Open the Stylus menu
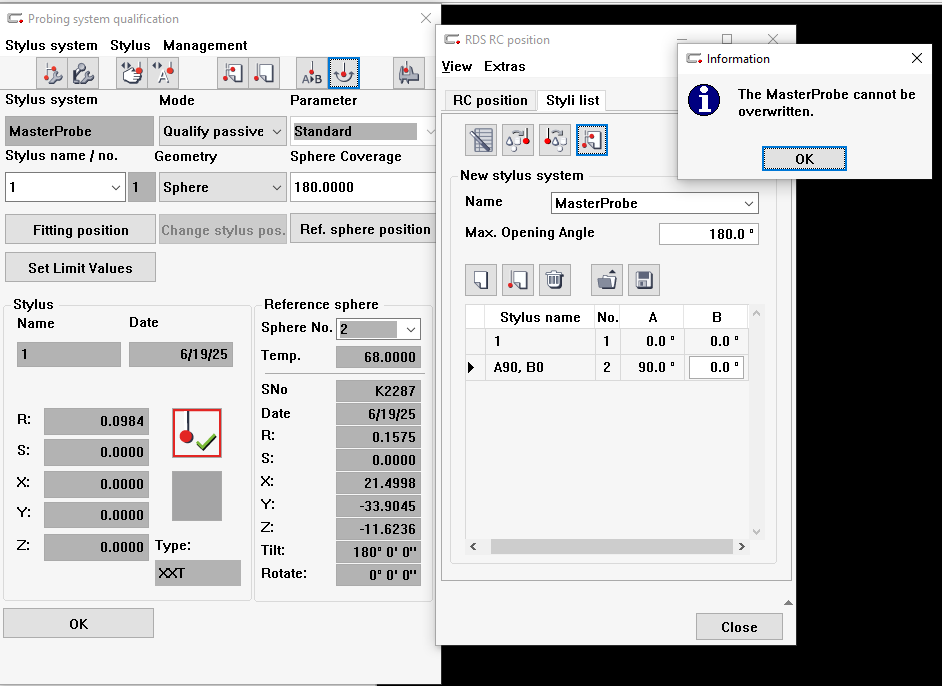 point(130,46)
